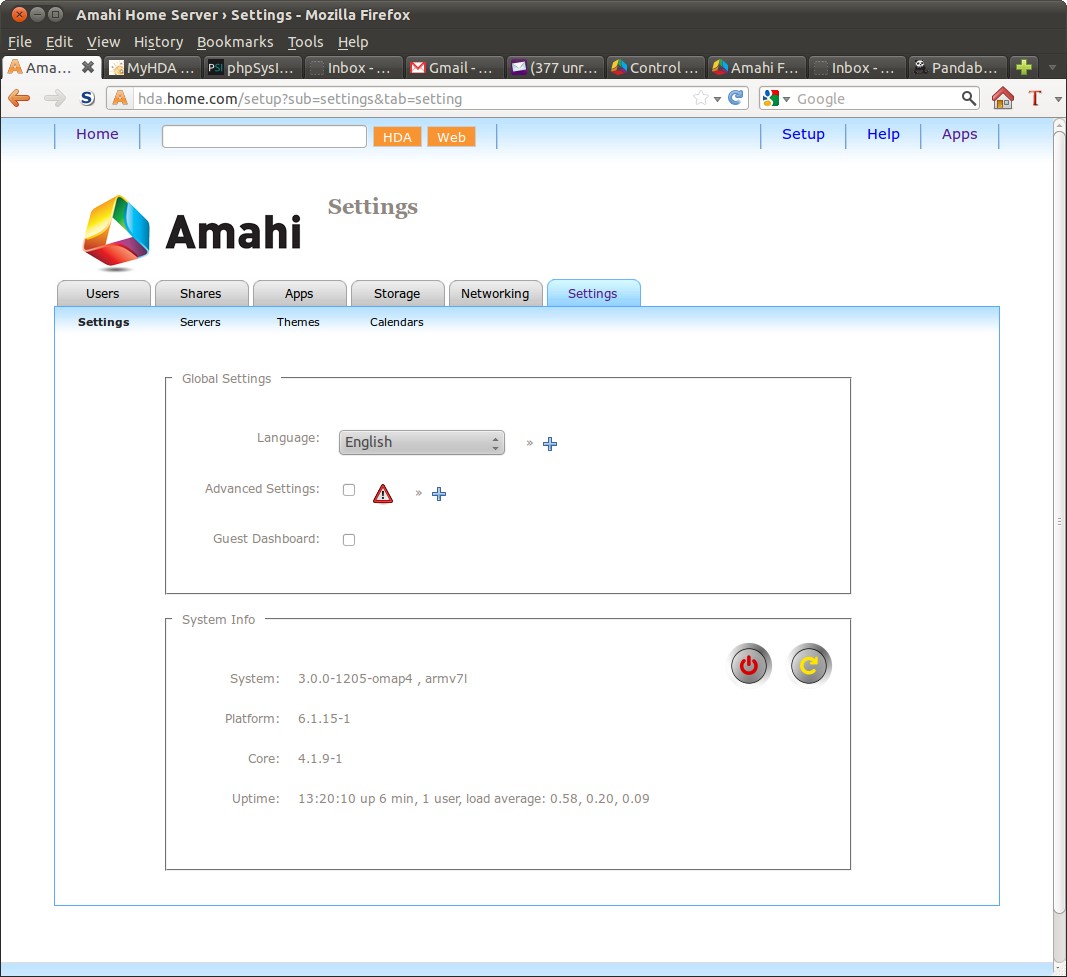Click the browser forward arrow
The image size is (1067, 977).
tap(54, 99)
